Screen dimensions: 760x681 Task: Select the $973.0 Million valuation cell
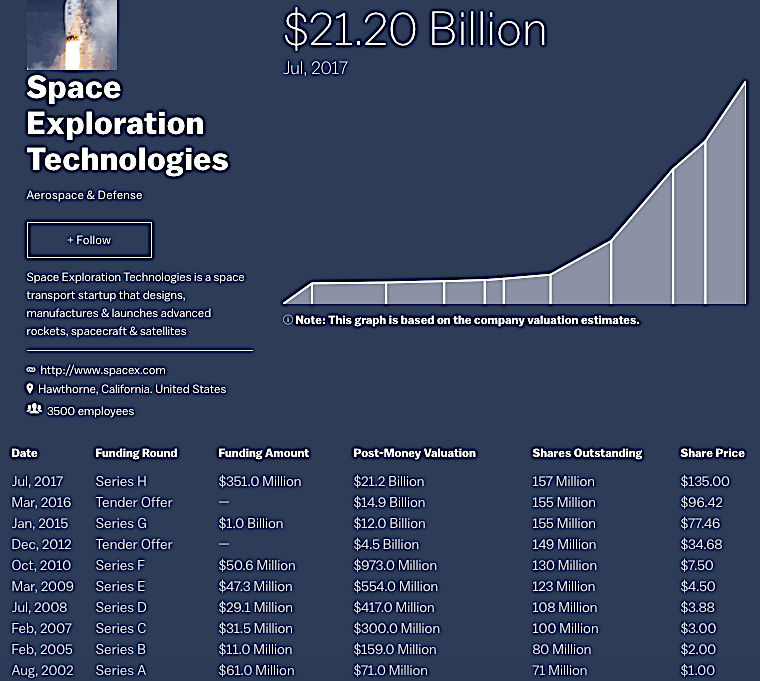395,565
